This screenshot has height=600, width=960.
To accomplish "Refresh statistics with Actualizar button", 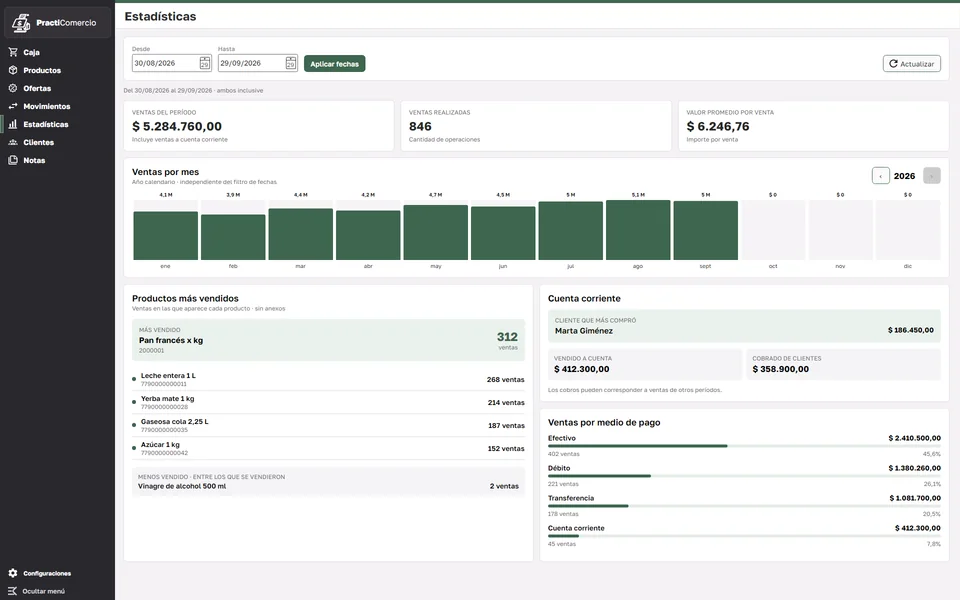I will coord(912,64).
